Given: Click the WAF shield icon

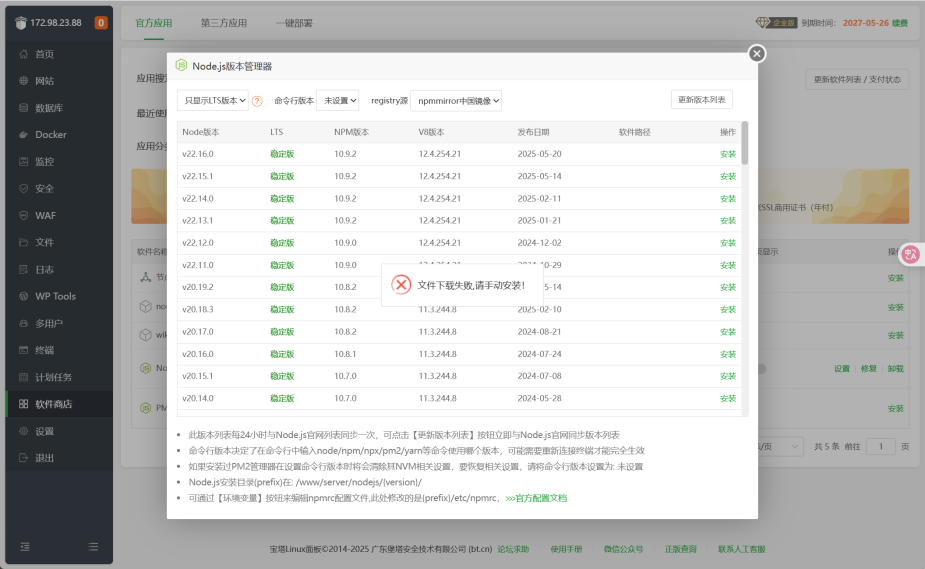Looking at the screenshot, I should (24, 215).
